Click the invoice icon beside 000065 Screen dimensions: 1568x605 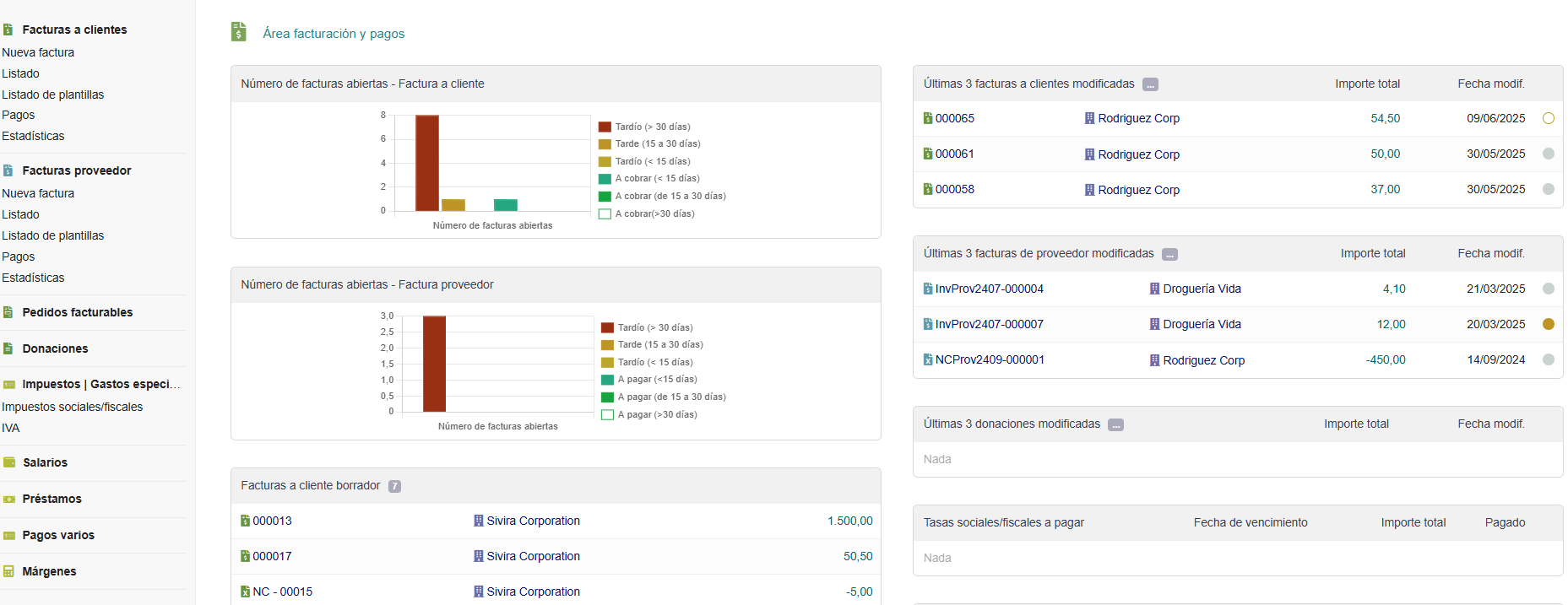tap(928, 119)
